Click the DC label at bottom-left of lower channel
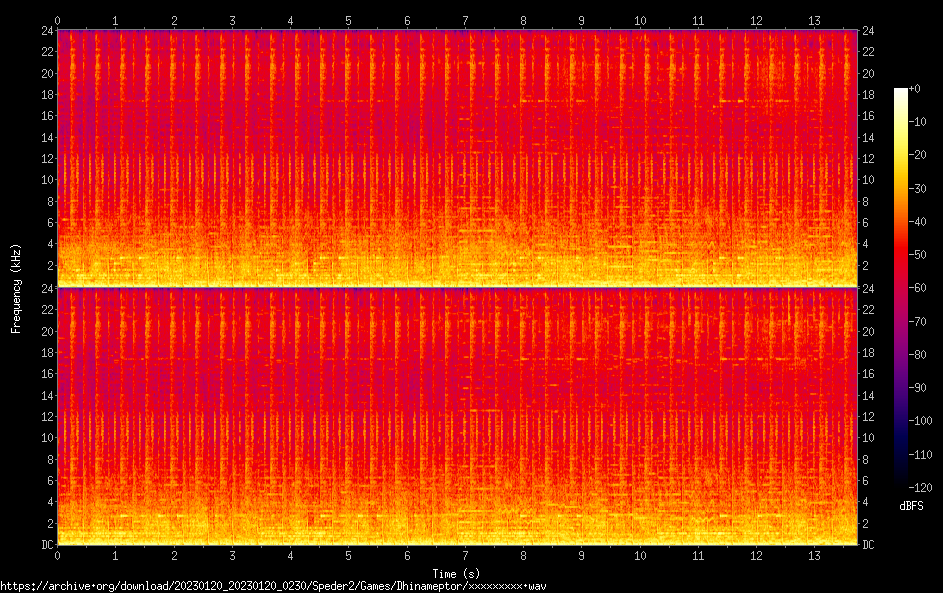Image resolution: width=943 pixels, height=593 pixels. pos(45,545)
